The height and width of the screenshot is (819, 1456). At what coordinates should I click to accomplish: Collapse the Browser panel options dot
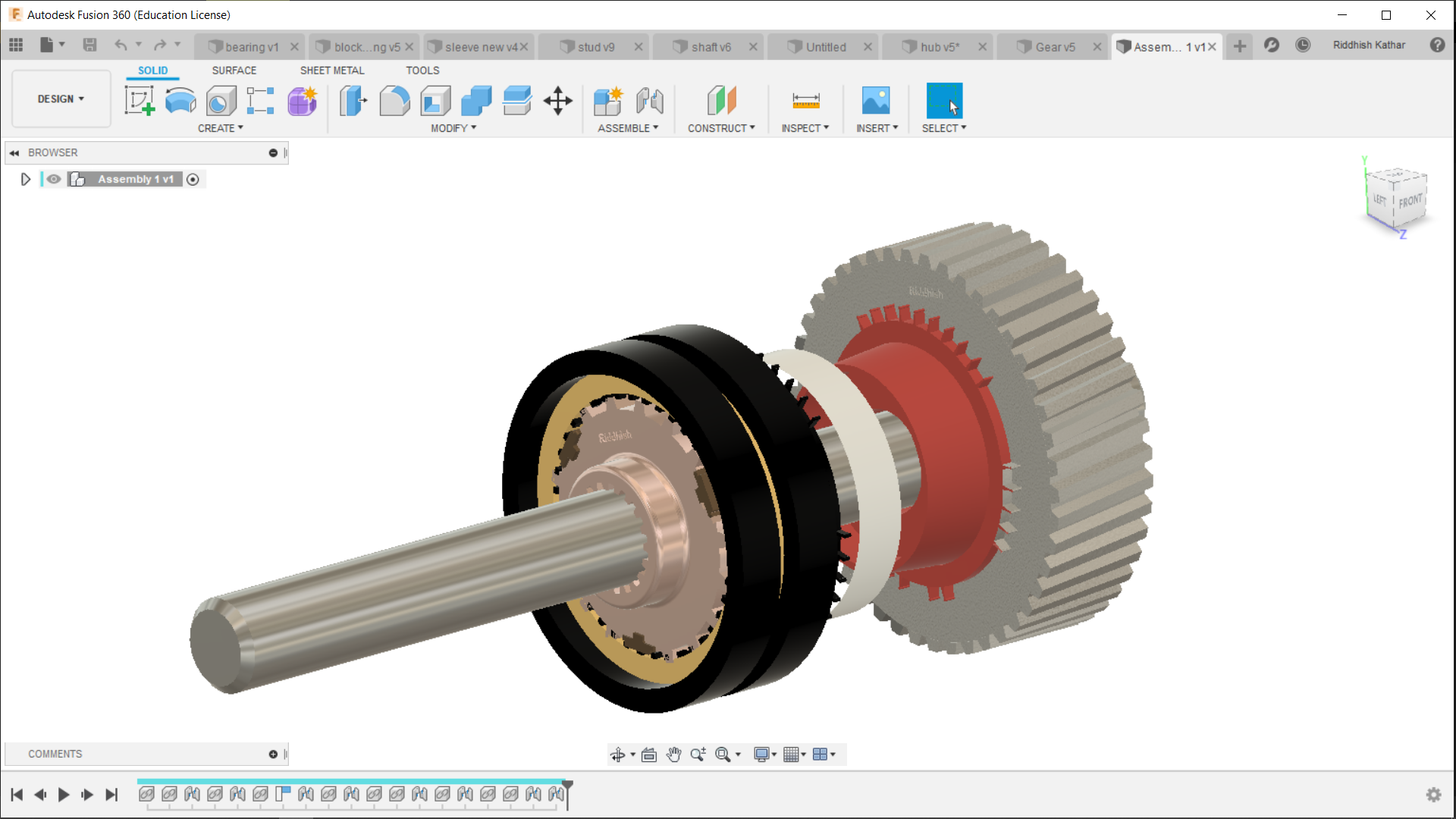pyautogui.click(x=273, y=152)
